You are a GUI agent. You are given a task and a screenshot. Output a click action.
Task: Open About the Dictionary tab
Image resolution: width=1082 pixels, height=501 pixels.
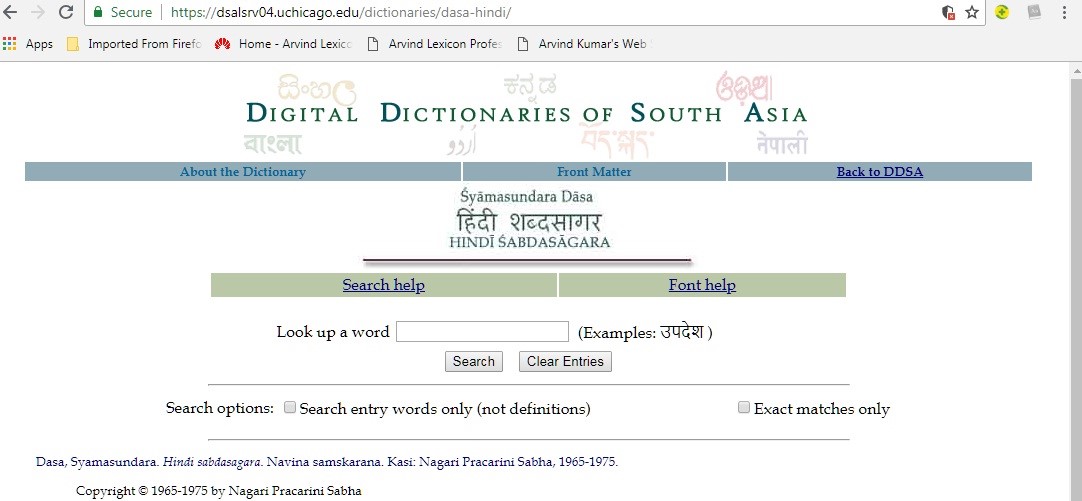pos(243,172)
